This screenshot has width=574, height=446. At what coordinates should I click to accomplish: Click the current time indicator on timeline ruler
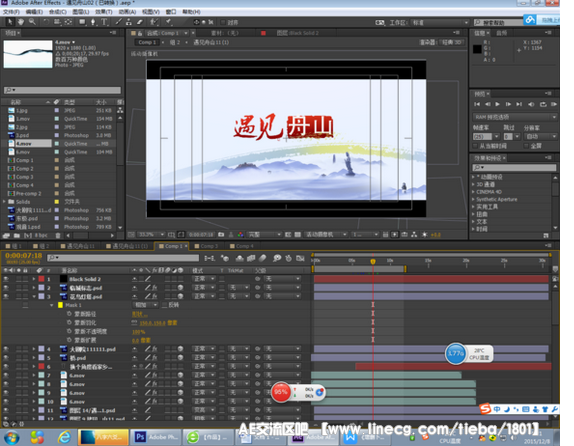[x=373, y=261]
